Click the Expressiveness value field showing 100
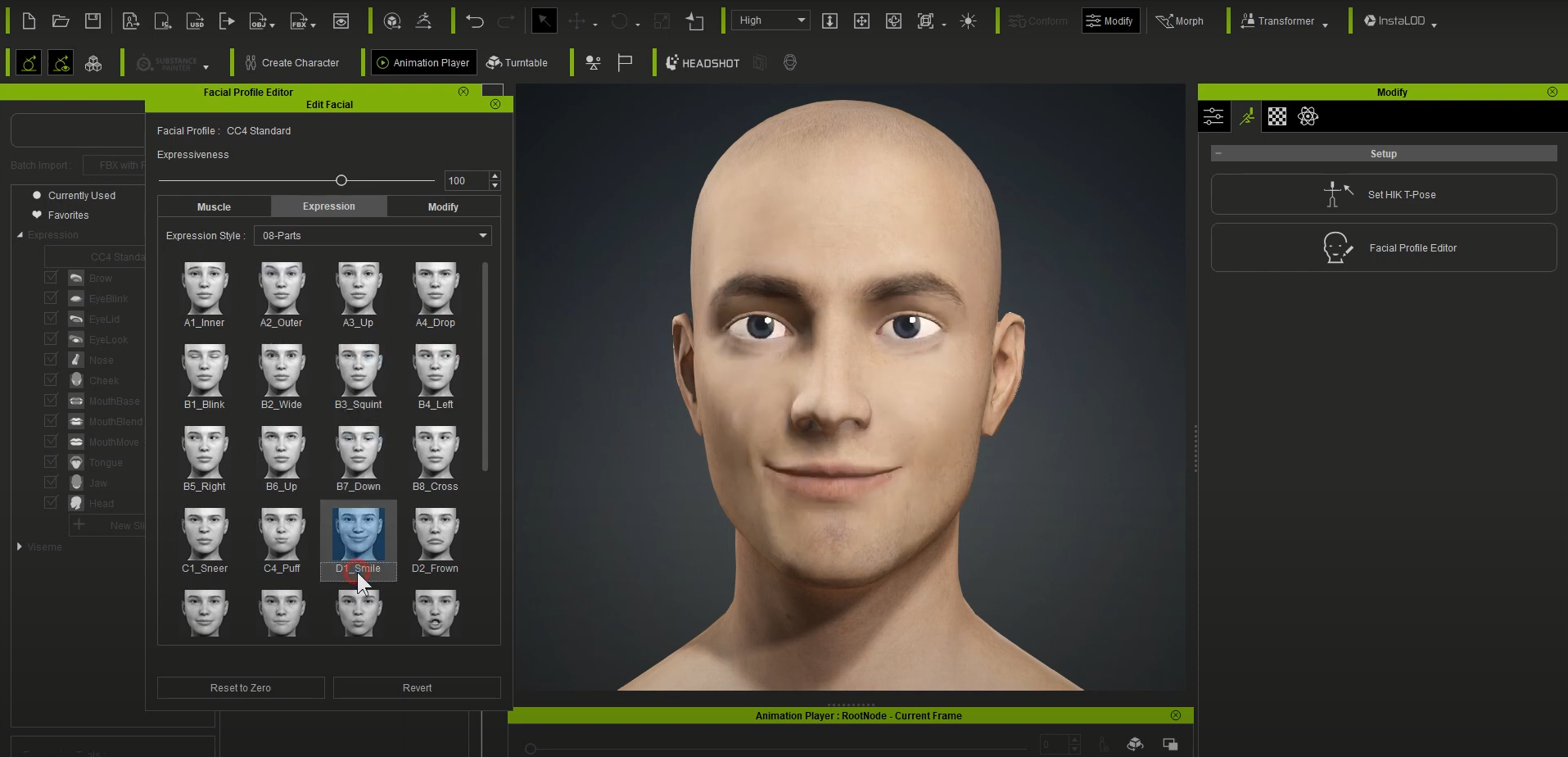Viewport: 1568px width, 757px height. (x=467, y=180)
